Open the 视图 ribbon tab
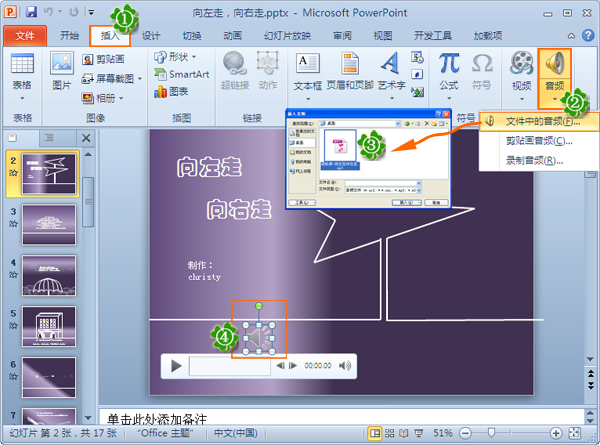 point(383,36)
